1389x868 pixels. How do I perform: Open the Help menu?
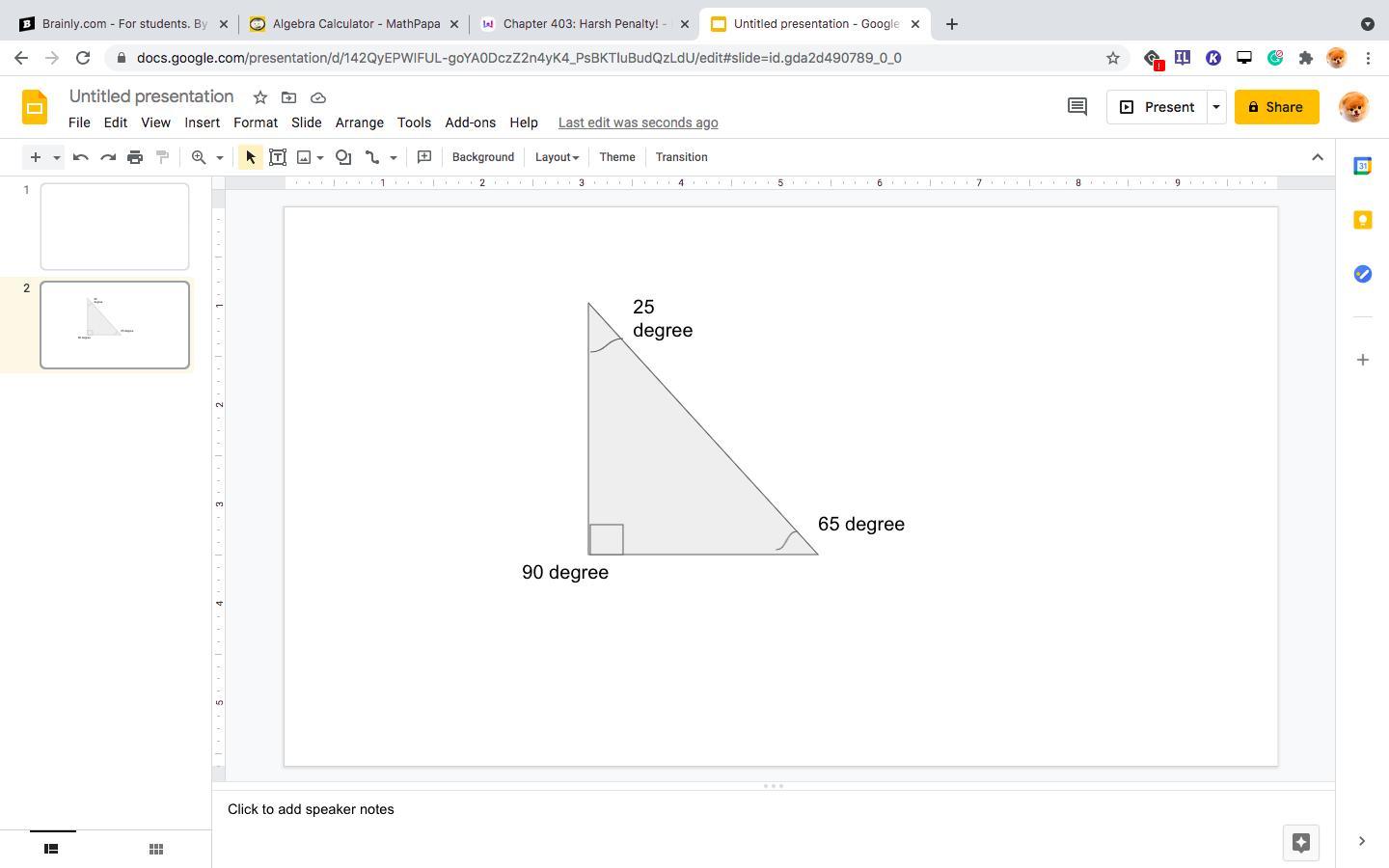(x=524, y=122)
